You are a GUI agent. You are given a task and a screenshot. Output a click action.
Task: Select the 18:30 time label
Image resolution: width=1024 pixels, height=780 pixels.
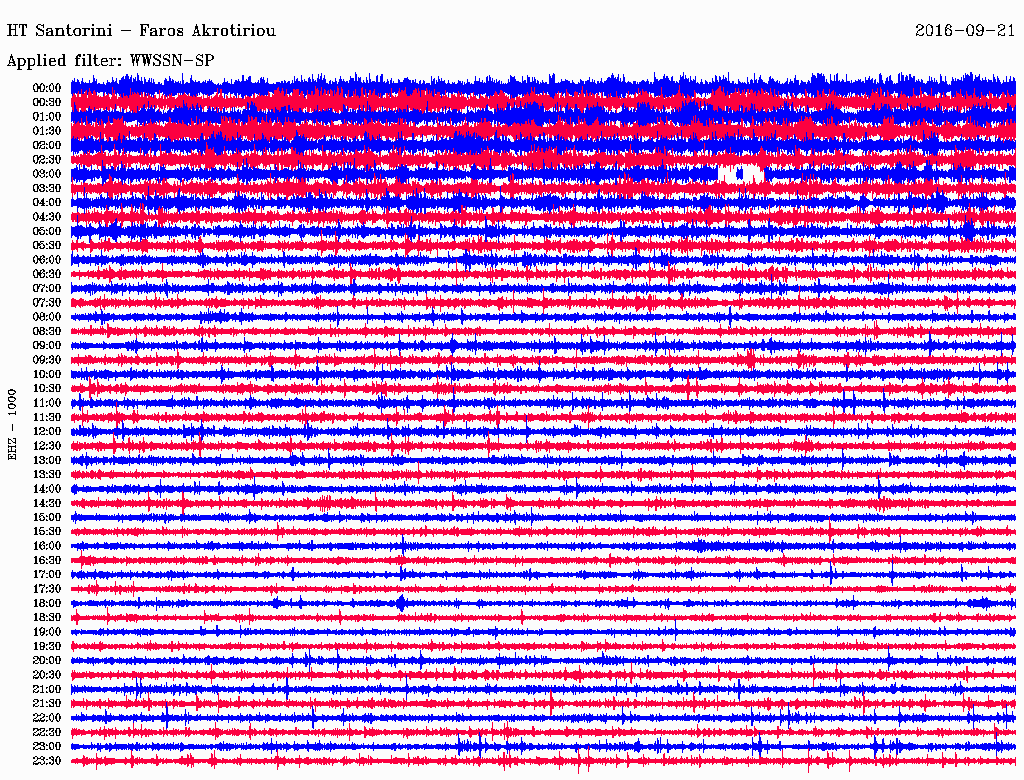pos(46,617)
